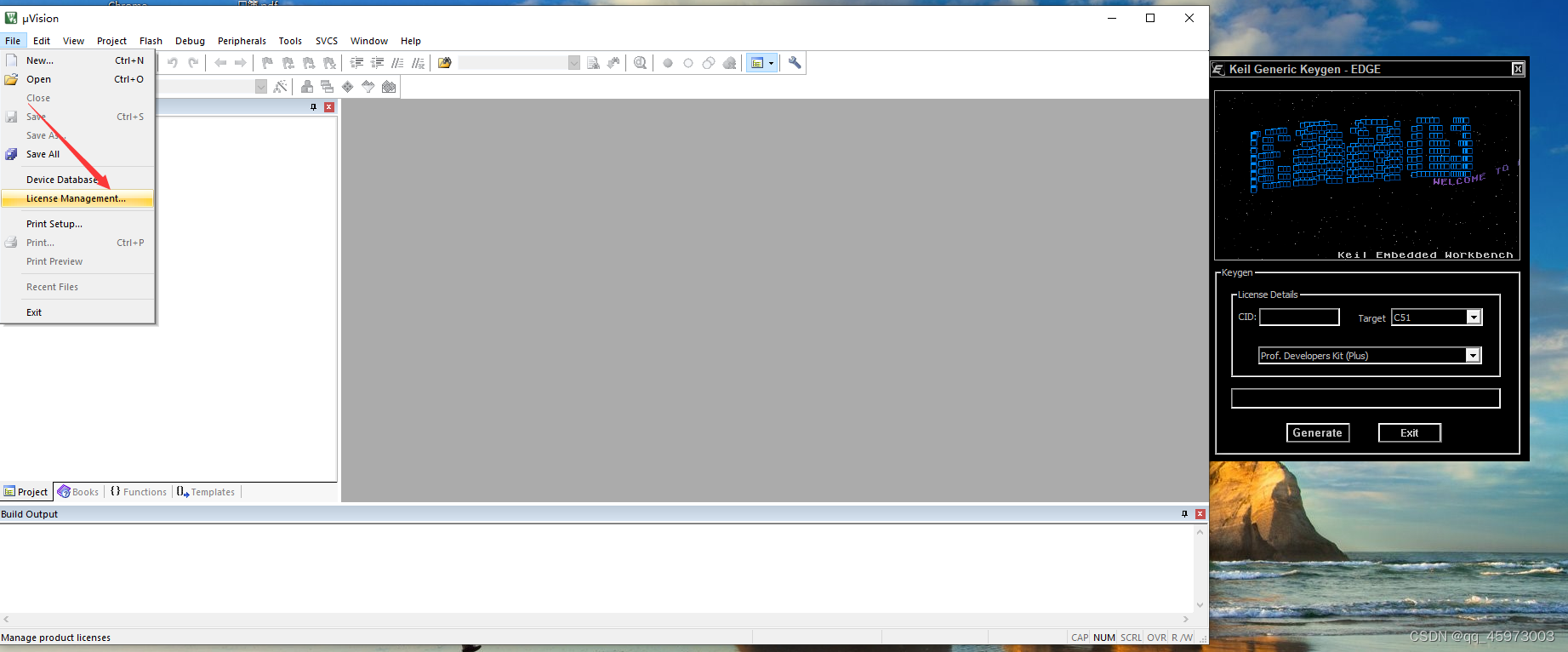Open the Target C51 dropdown in Keygen
Screen dimensions: 1568x652
click(1474, 317)
